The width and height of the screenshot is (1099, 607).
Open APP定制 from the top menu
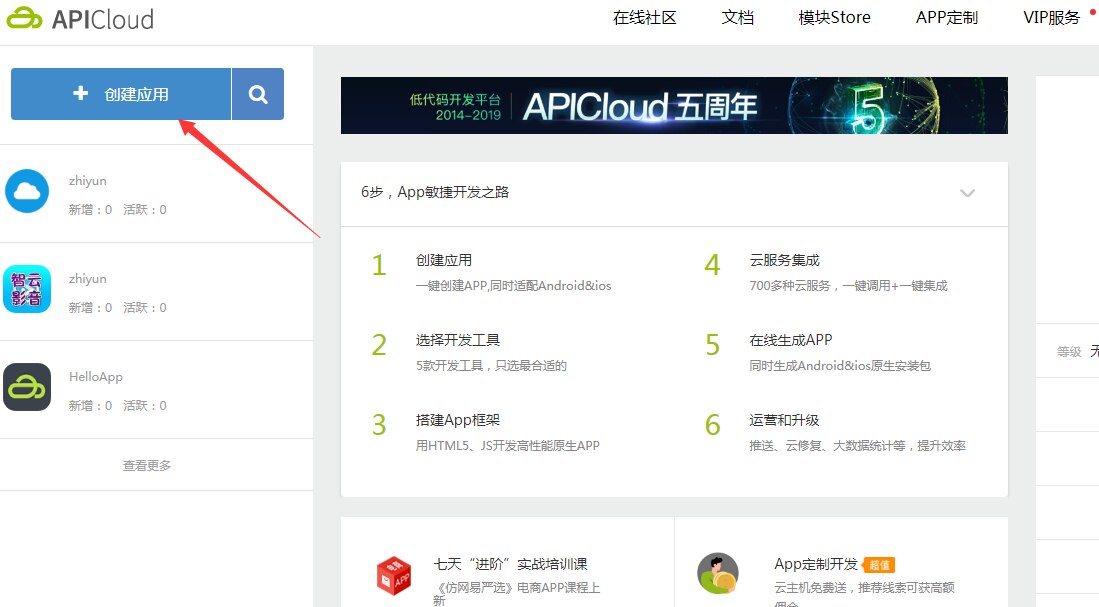tap(946, 17)
